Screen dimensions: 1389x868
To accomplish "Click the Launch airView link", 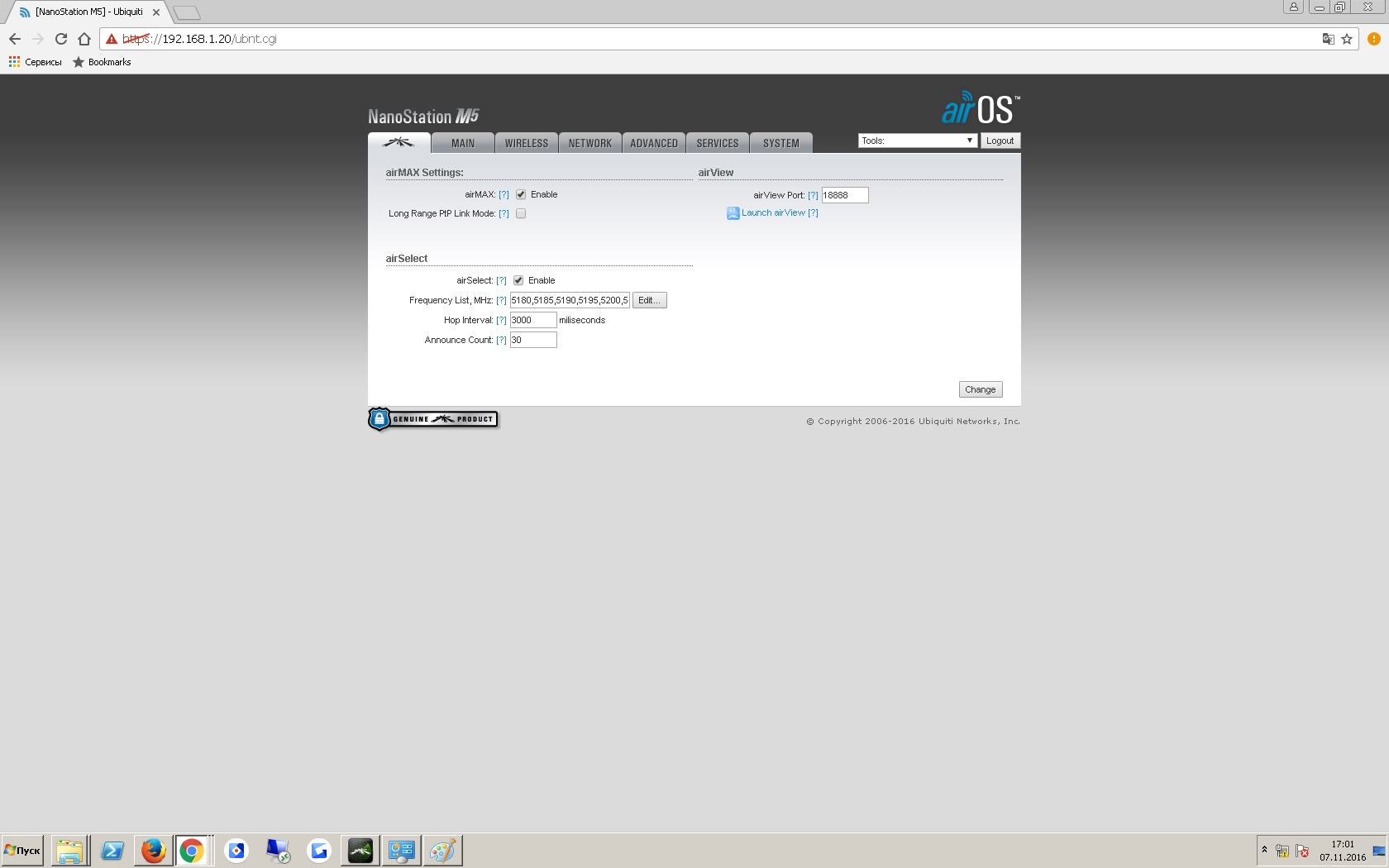I will (773, 213).
